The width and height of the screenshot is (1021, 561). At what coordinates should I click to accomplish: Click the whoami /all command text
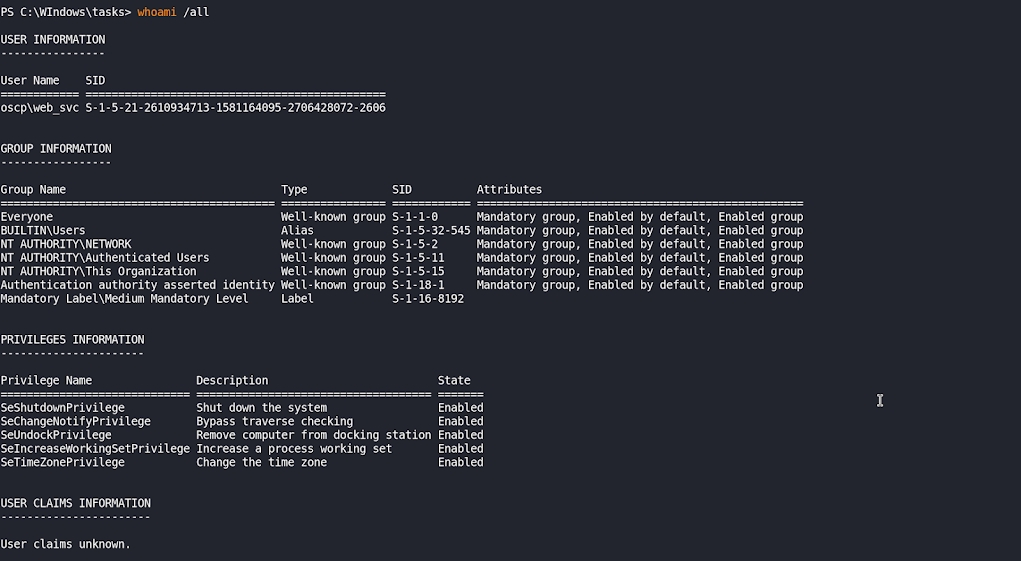(173, 12)
